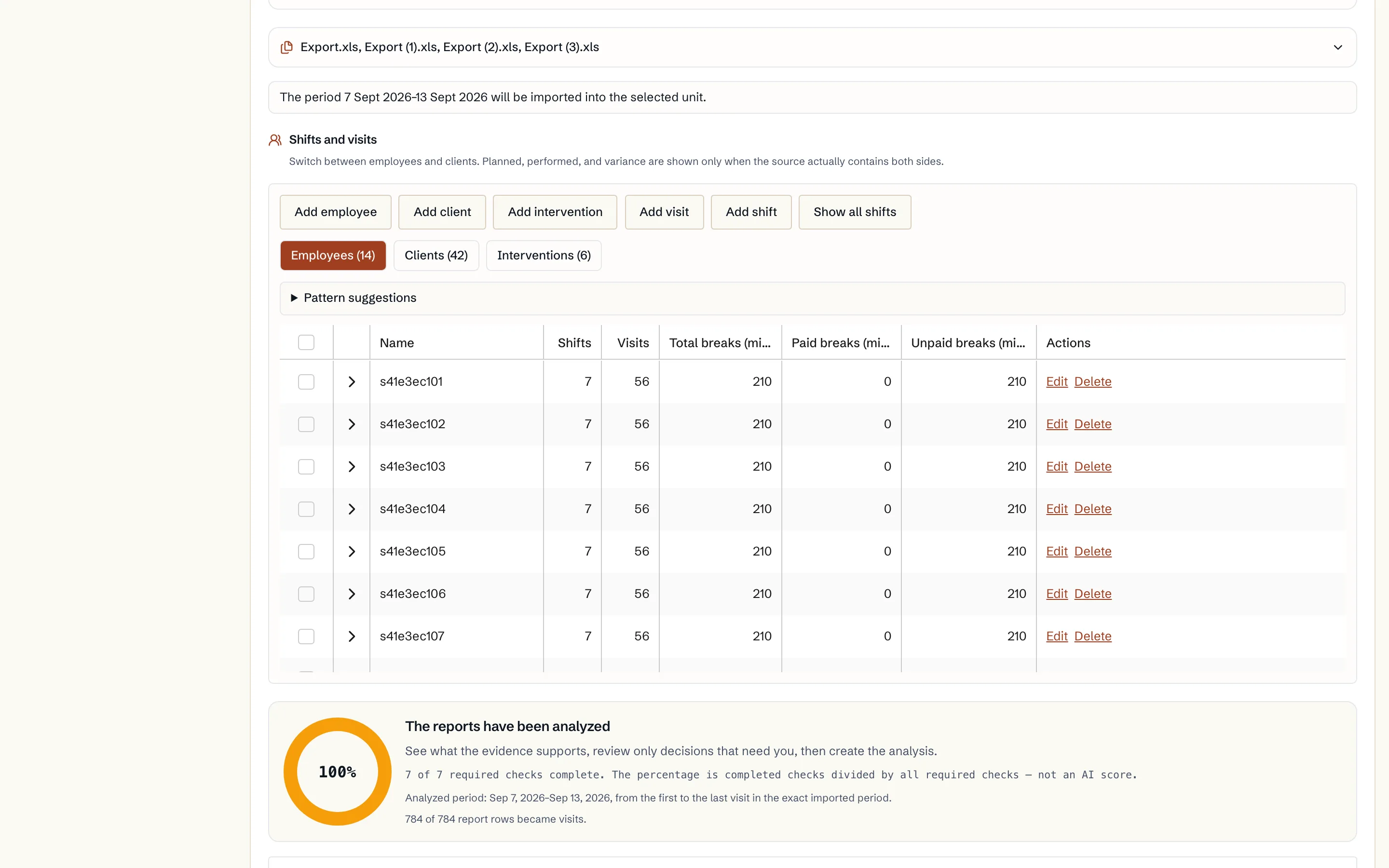Image resolution: width=1389 pixels, height=868 pixels.
Task: Click the Add shift button
Action: coord(751,212)
